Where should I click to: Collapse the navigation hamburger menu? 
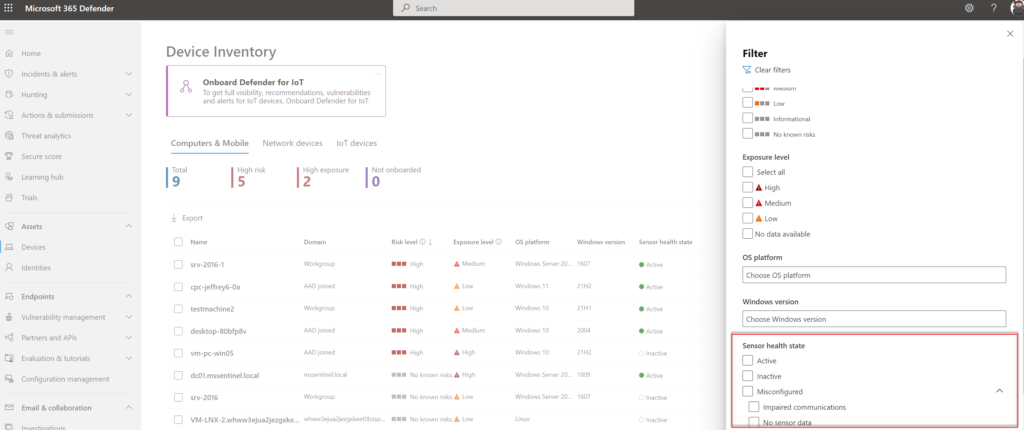[9, 32]
